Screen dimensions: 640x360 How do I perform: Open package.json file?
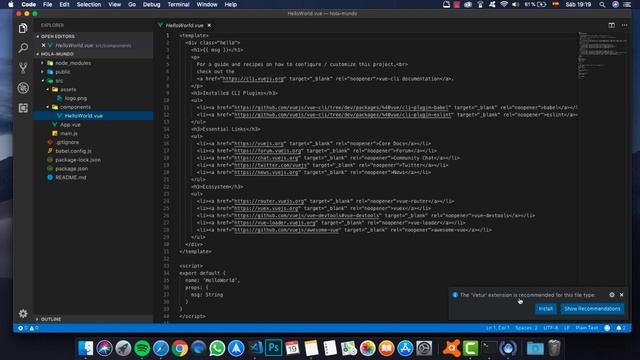[x=71, y=169]
